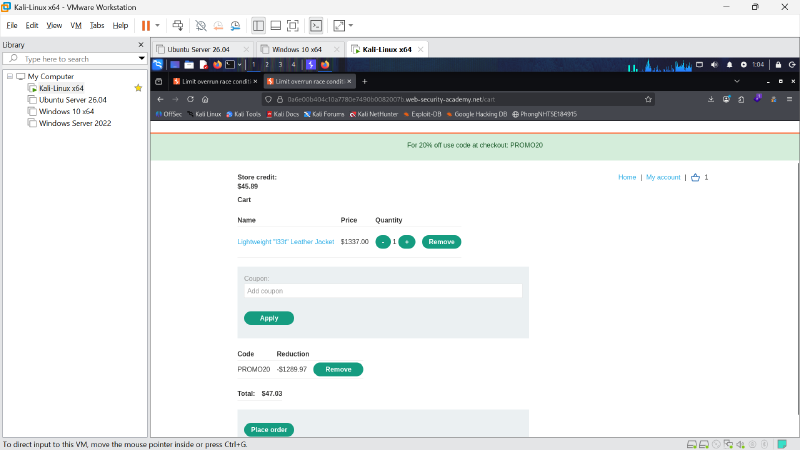Viewport: 800px width, 450px height.
Task: Open the shopping basket icon
Action: pyautogui.click(x=695, y=178)
